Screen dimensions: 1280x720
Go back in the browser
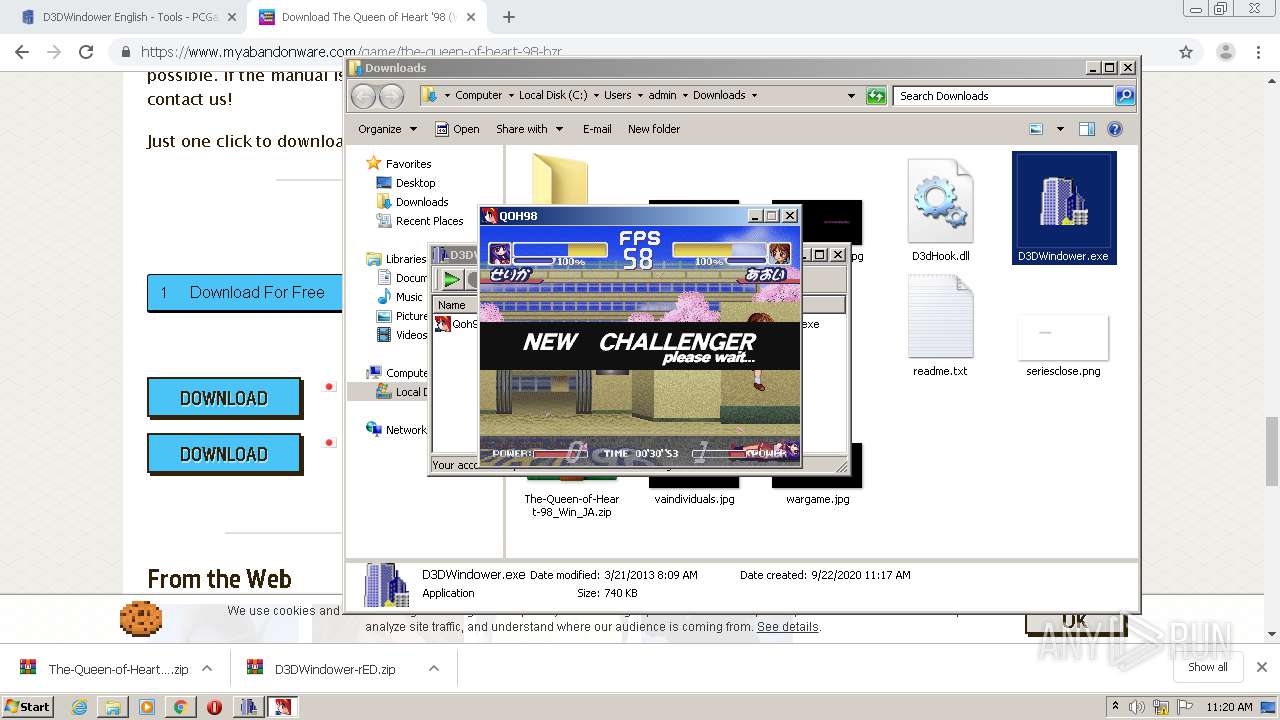click(22, 52)
